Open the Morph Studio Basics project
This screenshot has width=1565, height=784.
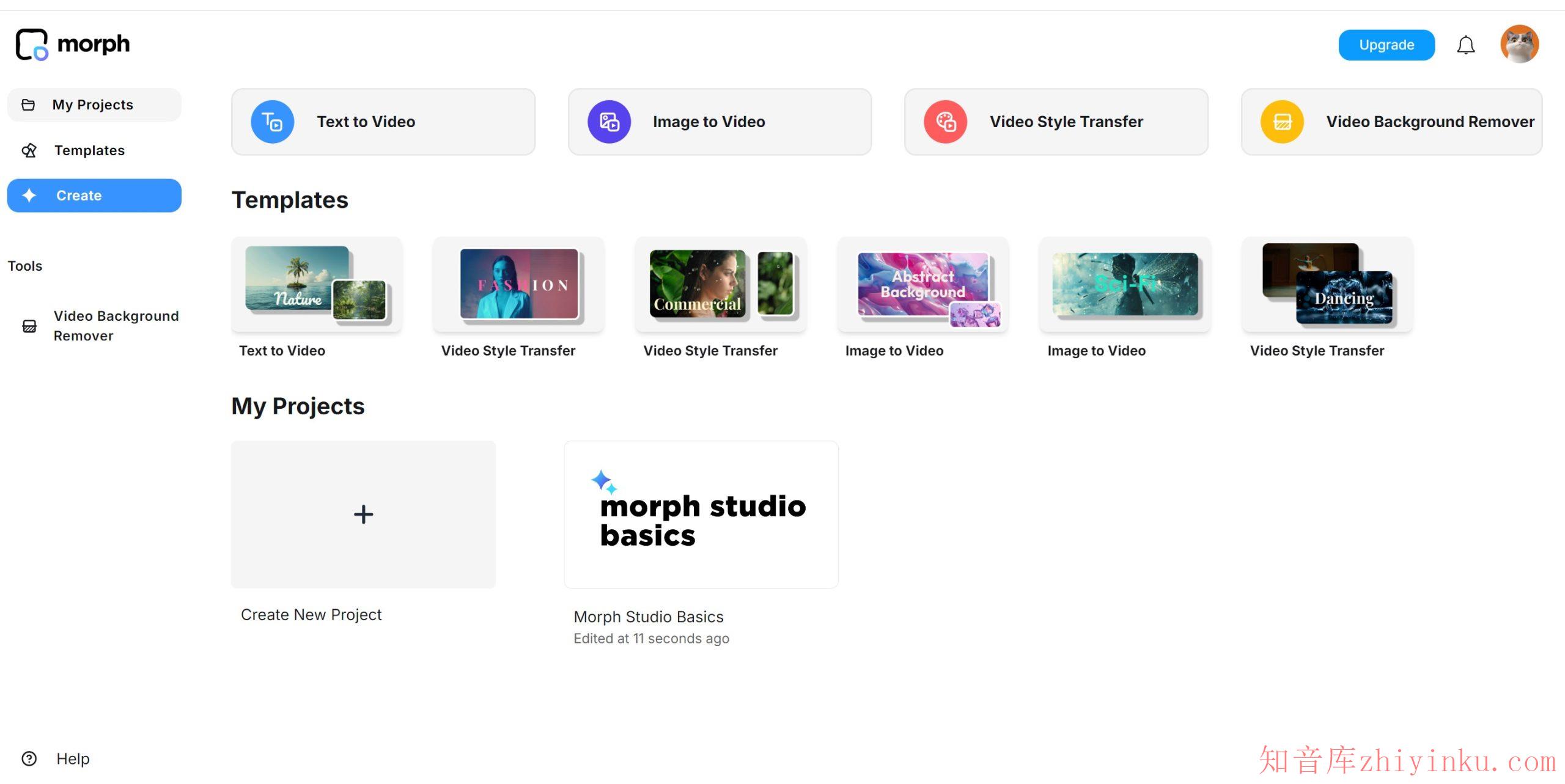coord(701,514)
